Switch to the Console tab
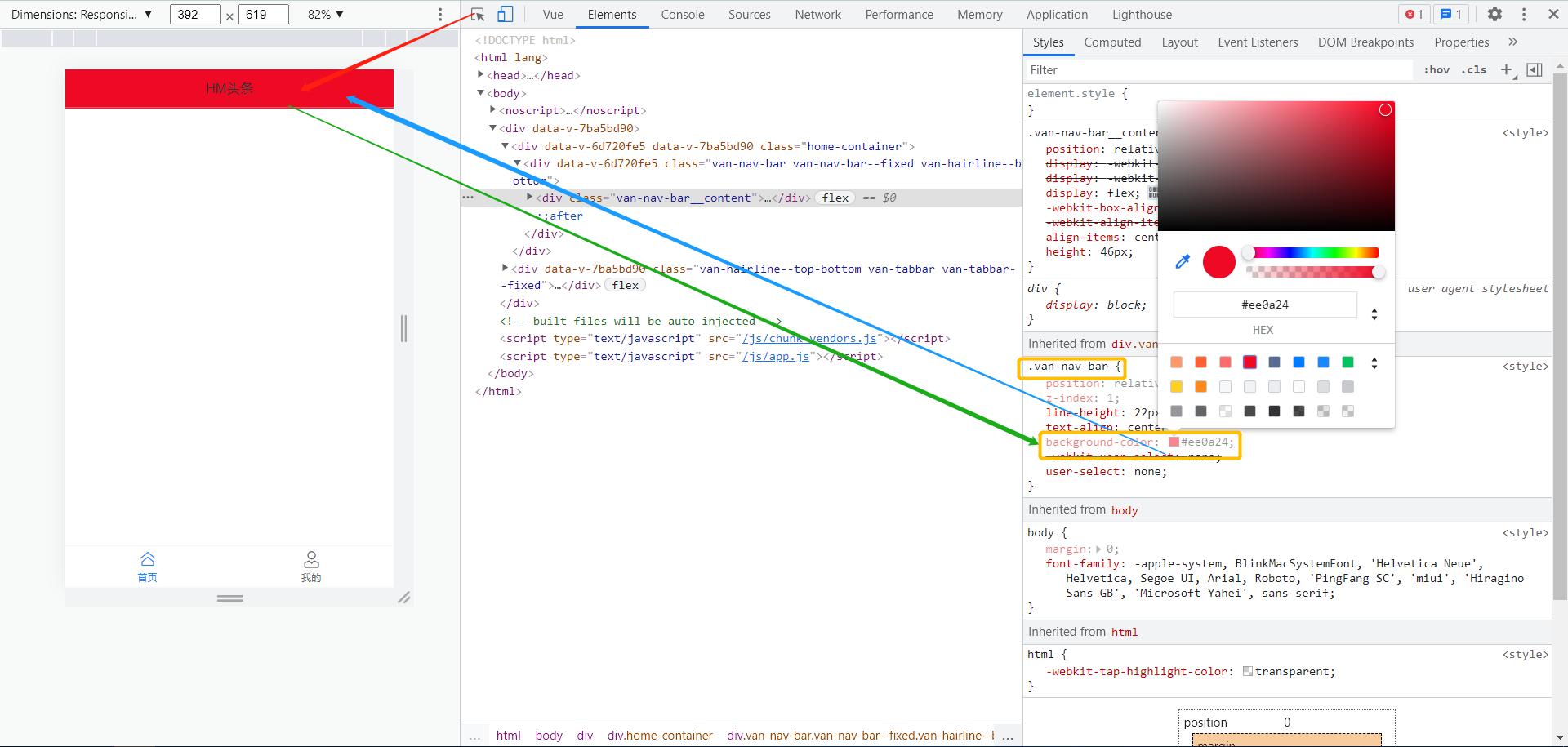 (x=683, y=14)
